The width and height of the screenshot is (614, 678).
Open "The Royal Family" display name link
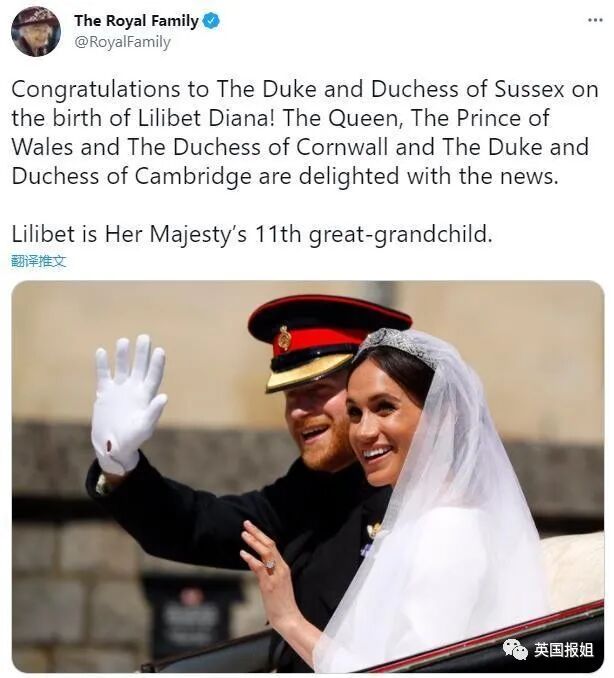136,20
